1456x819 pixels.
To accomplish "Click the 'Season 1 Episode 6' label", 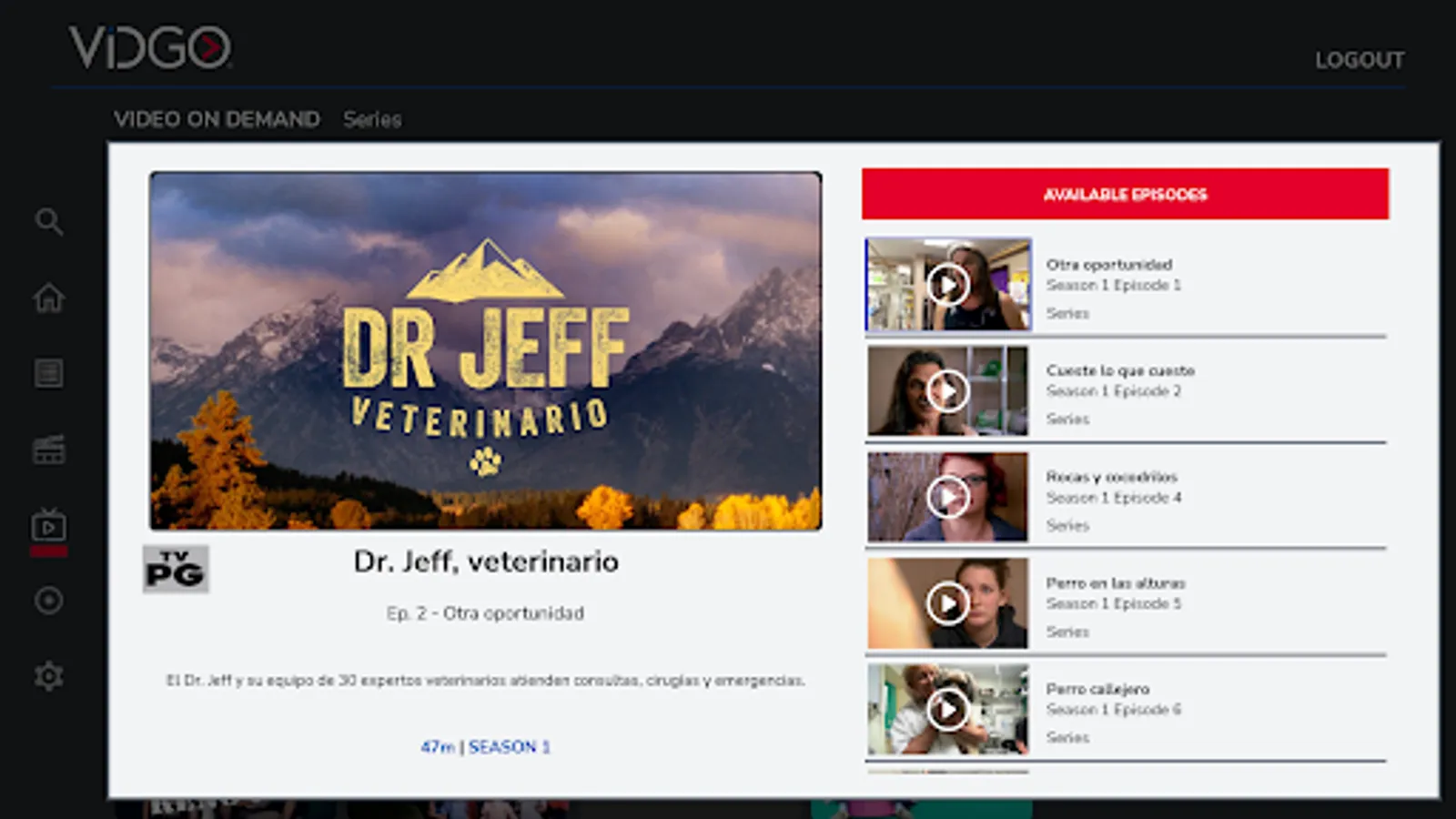I will pyautogui.click(x=1113, y=710).
